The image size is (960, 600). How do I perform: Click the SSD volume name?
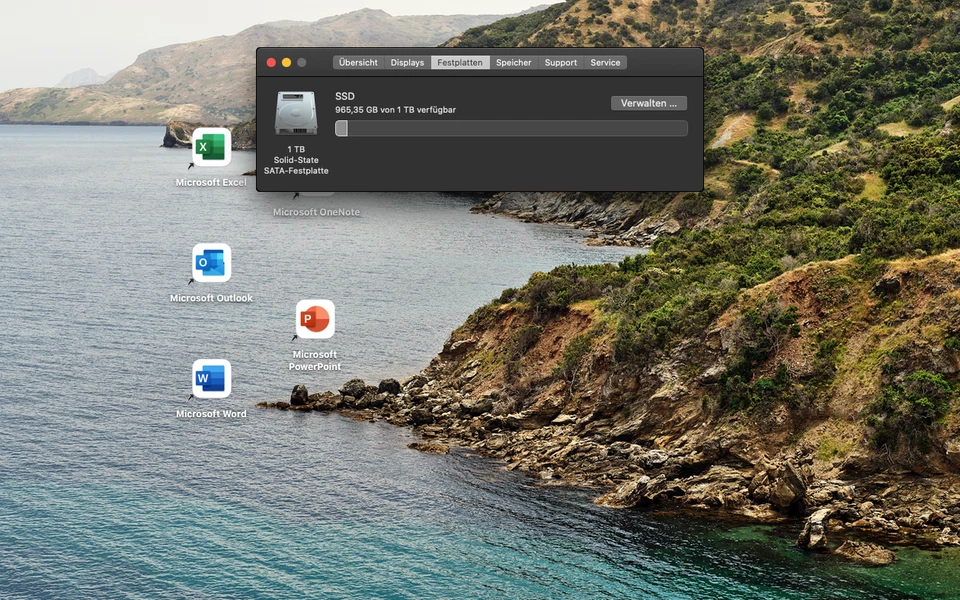[x=345, y=96]
